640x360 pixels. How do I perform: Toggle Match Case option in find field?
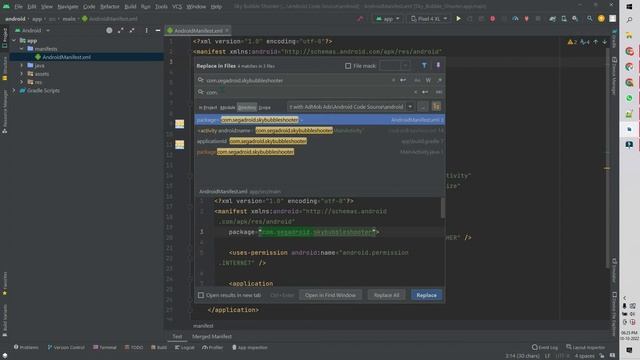coord(417,80)
